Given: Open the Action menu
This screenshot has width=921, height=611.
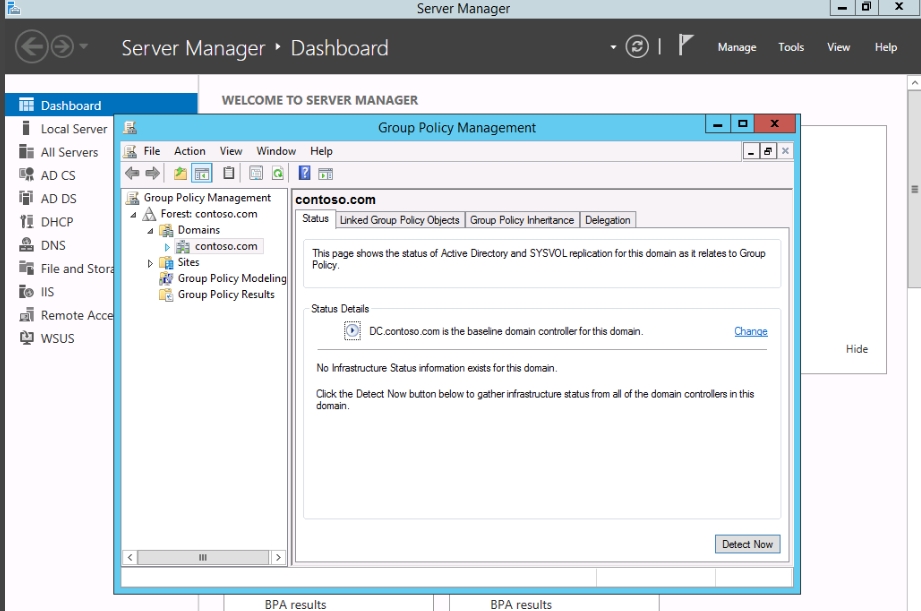Looking at the screenshot, I should tap(190, 151).
